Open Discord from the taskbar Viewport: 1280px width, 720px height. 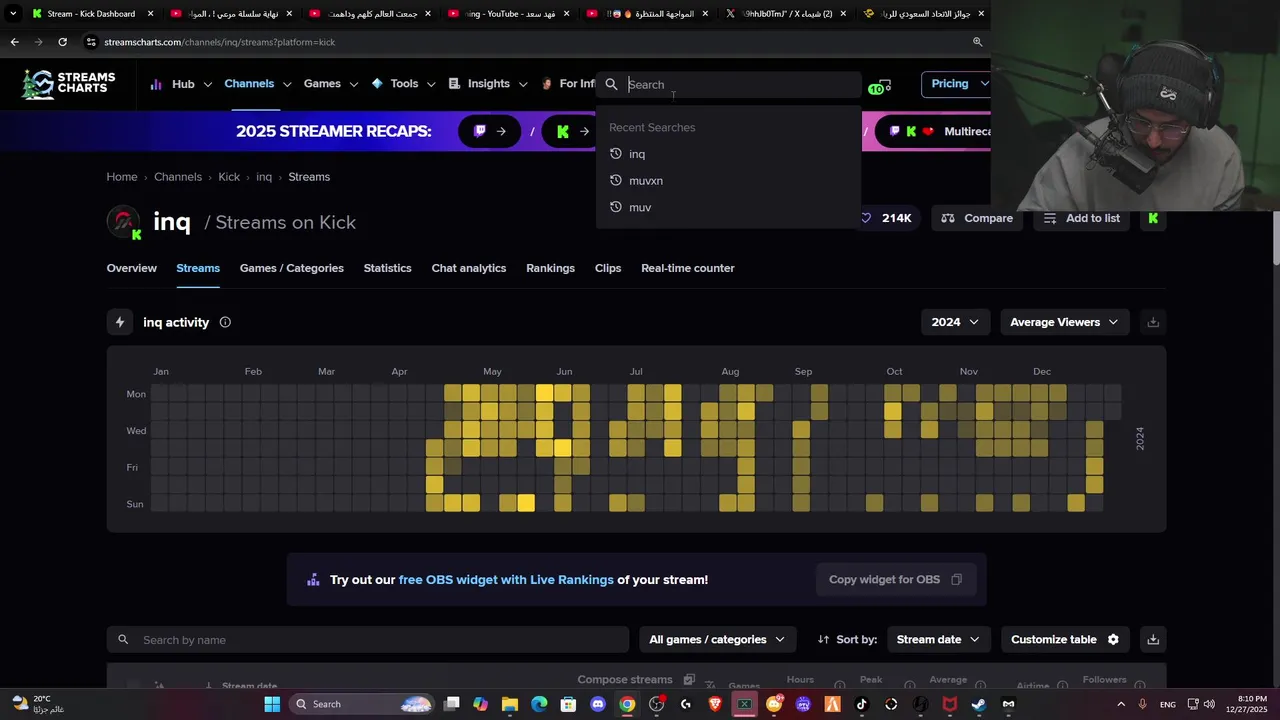pos(598,704)
